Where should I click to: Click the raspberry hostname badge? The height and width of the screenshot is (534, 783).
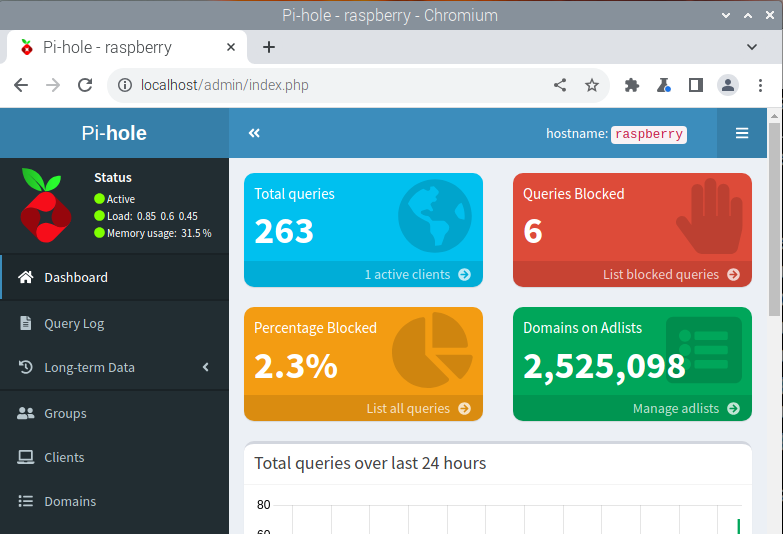(649, 134)
